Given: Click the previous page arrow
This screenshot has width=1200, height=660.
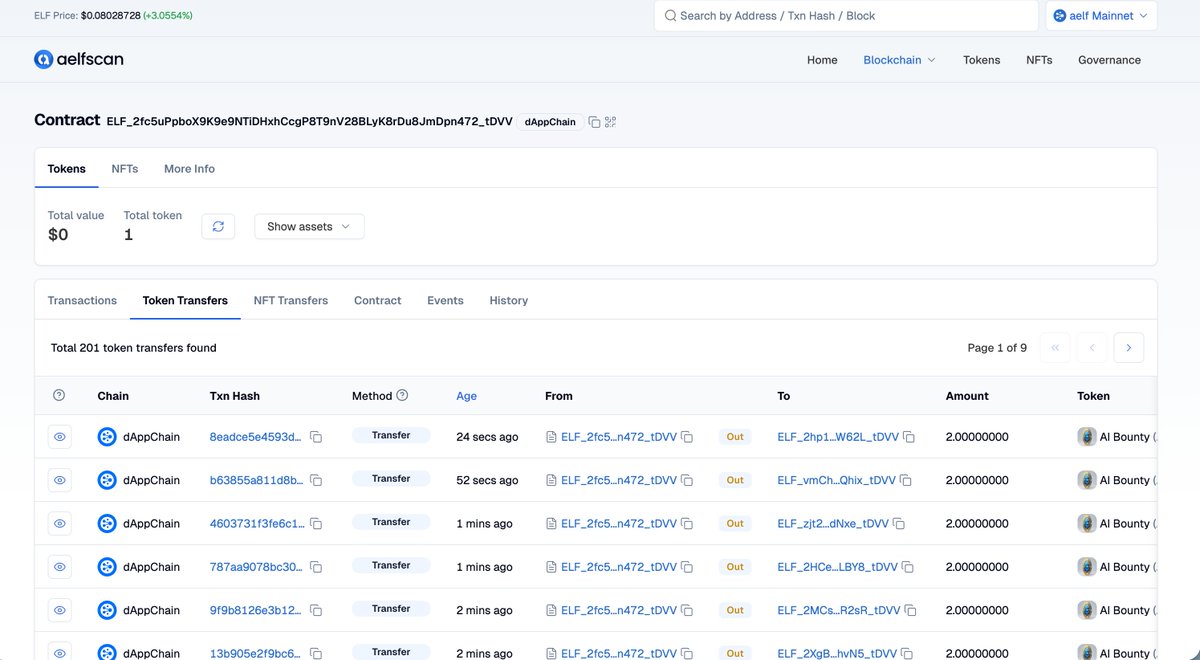Looking at the screenshot, I should click(1092, 348).
